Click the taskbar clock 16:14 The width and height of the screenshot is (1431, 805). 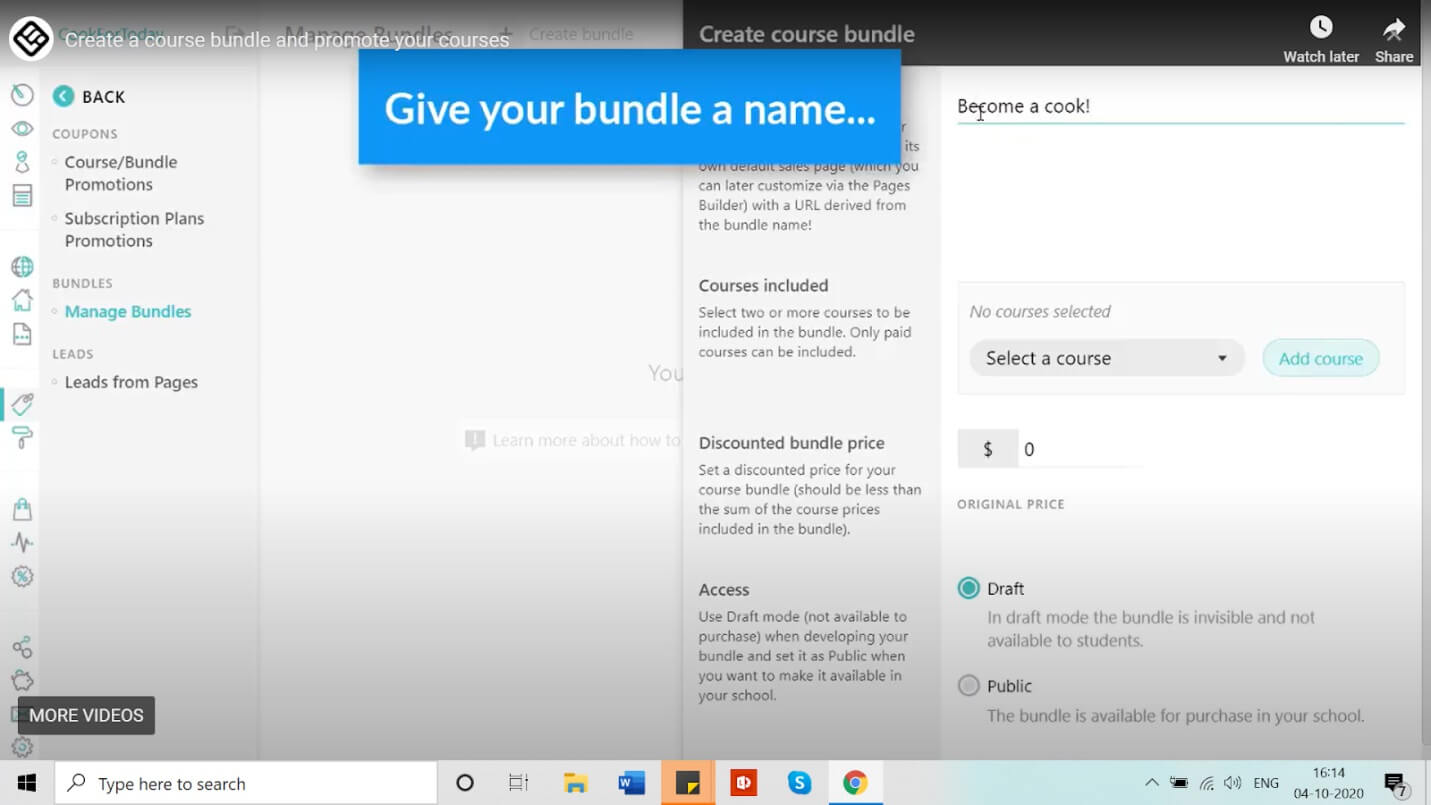pyautogui.click(x=1331, y=783)
